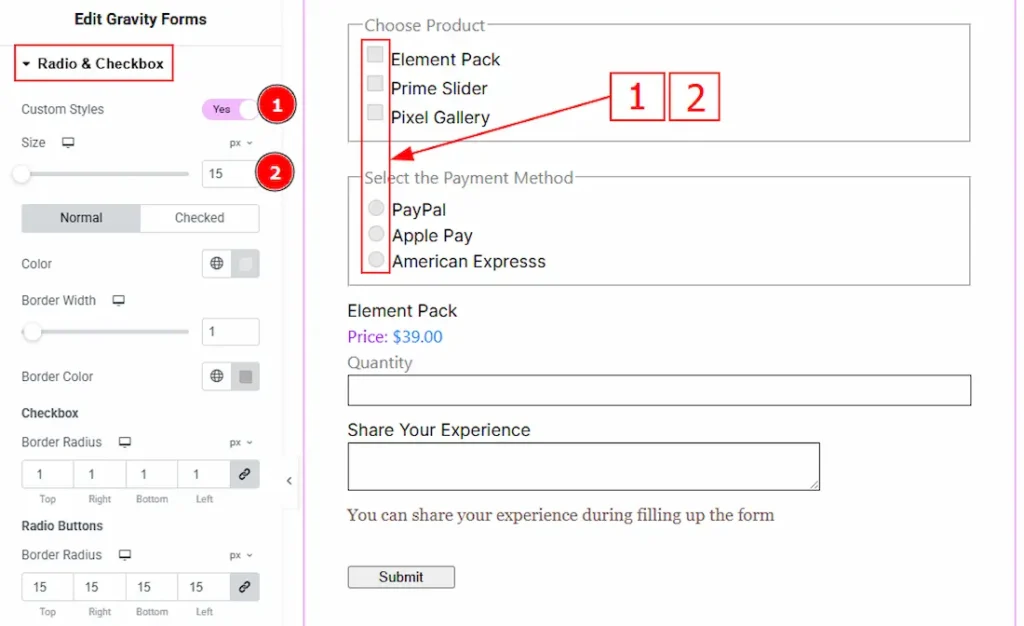Click inside the Quantity input field
This screenshot has width=1024, height=626.
(x=658, y=390)
